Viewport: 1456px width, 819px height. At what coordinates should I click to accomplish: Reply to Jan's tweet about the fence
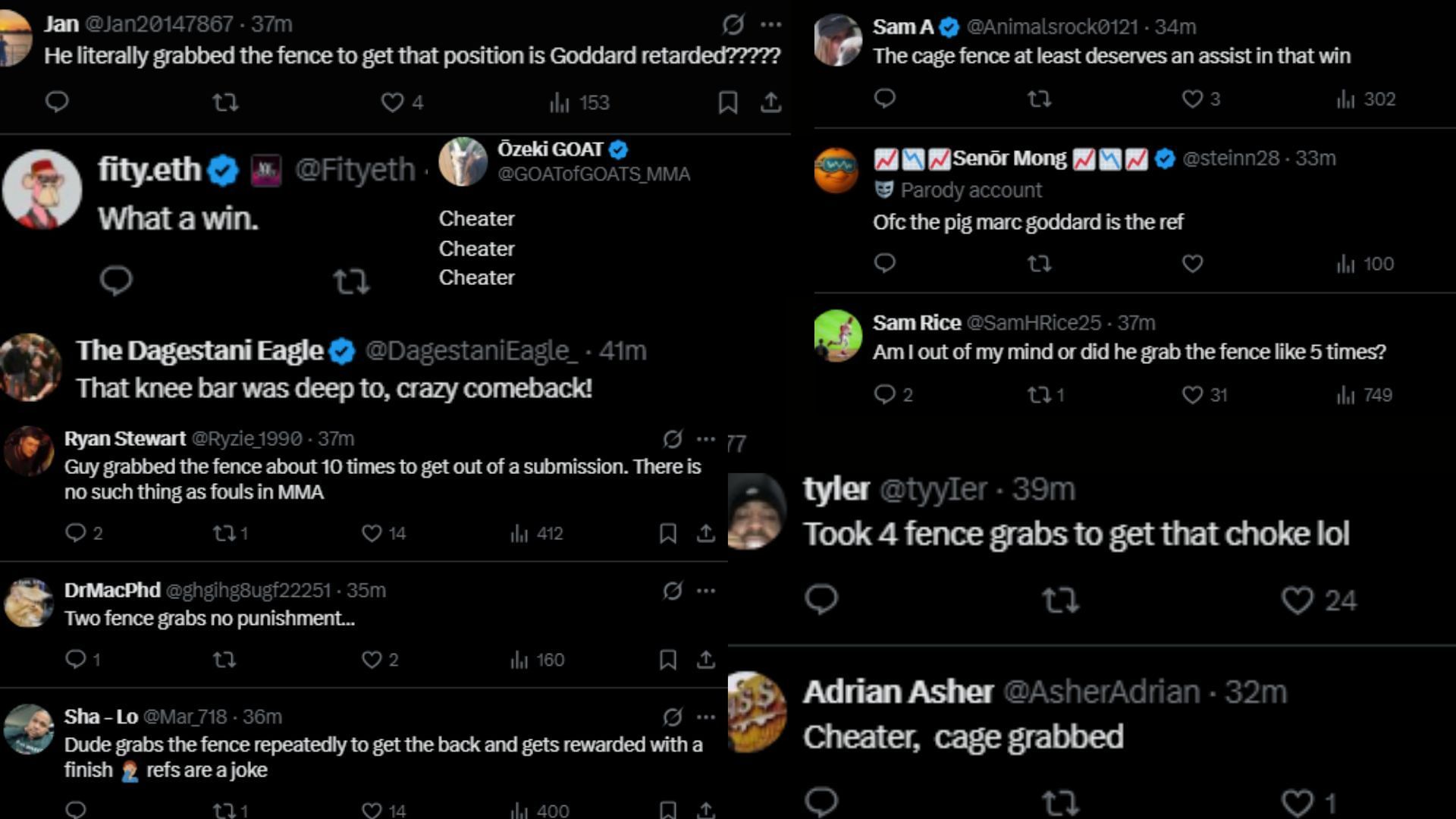tap(57, 102)
